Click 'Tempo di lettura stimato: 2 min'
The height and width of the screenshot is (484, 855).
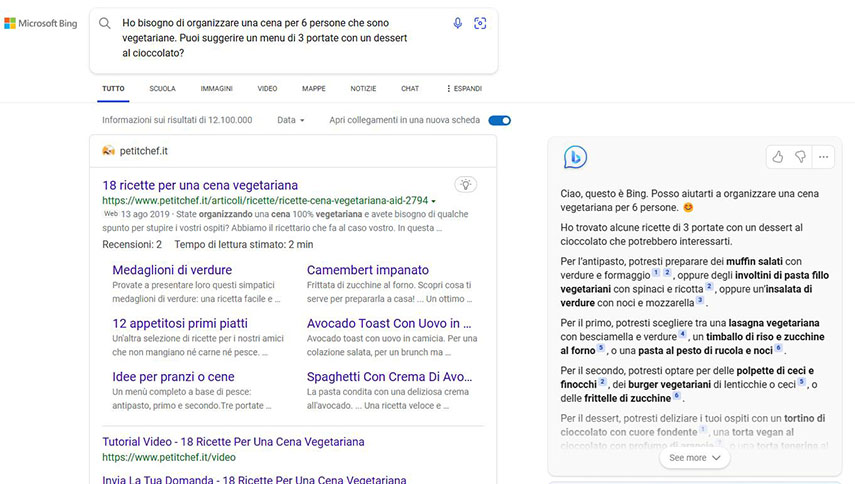pos(244,245)
